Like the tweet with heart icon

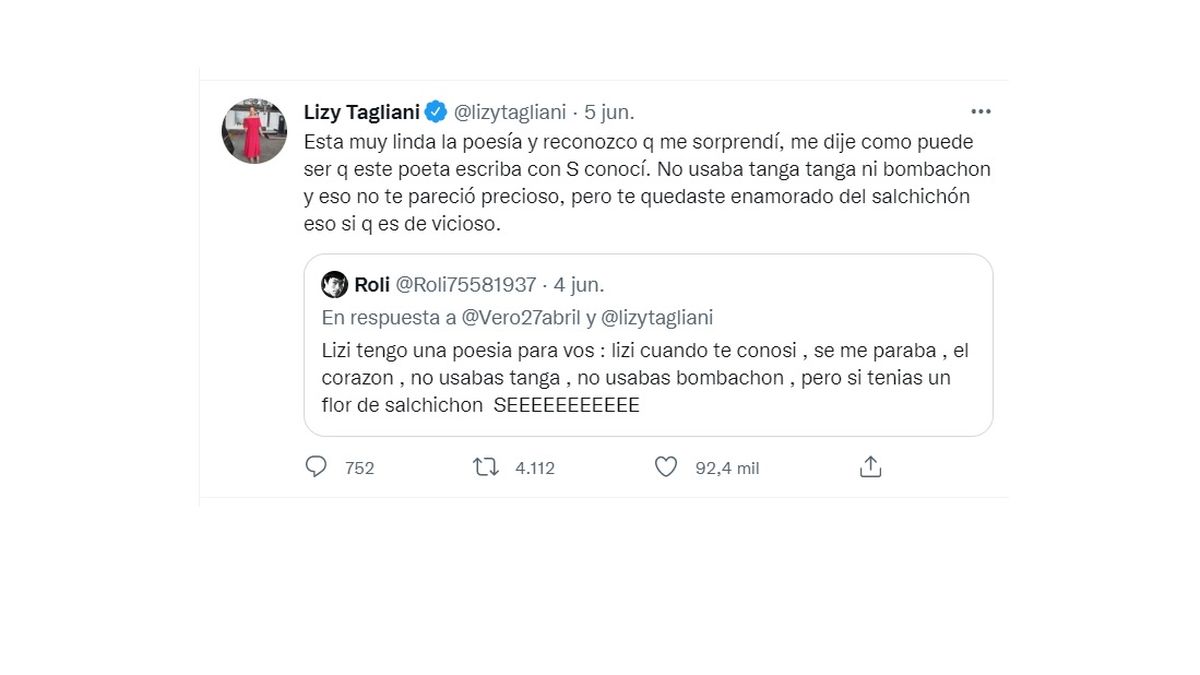tap(666, 467)
